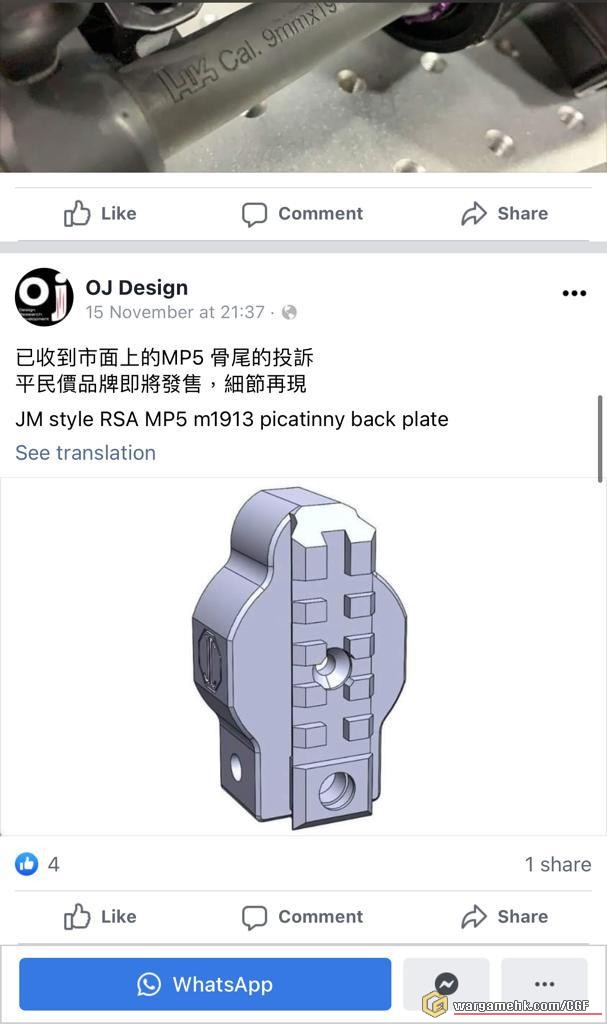Like the HK barrel photo post above
The height and width of the screenshot is (1024, 607).
point(100,213)
